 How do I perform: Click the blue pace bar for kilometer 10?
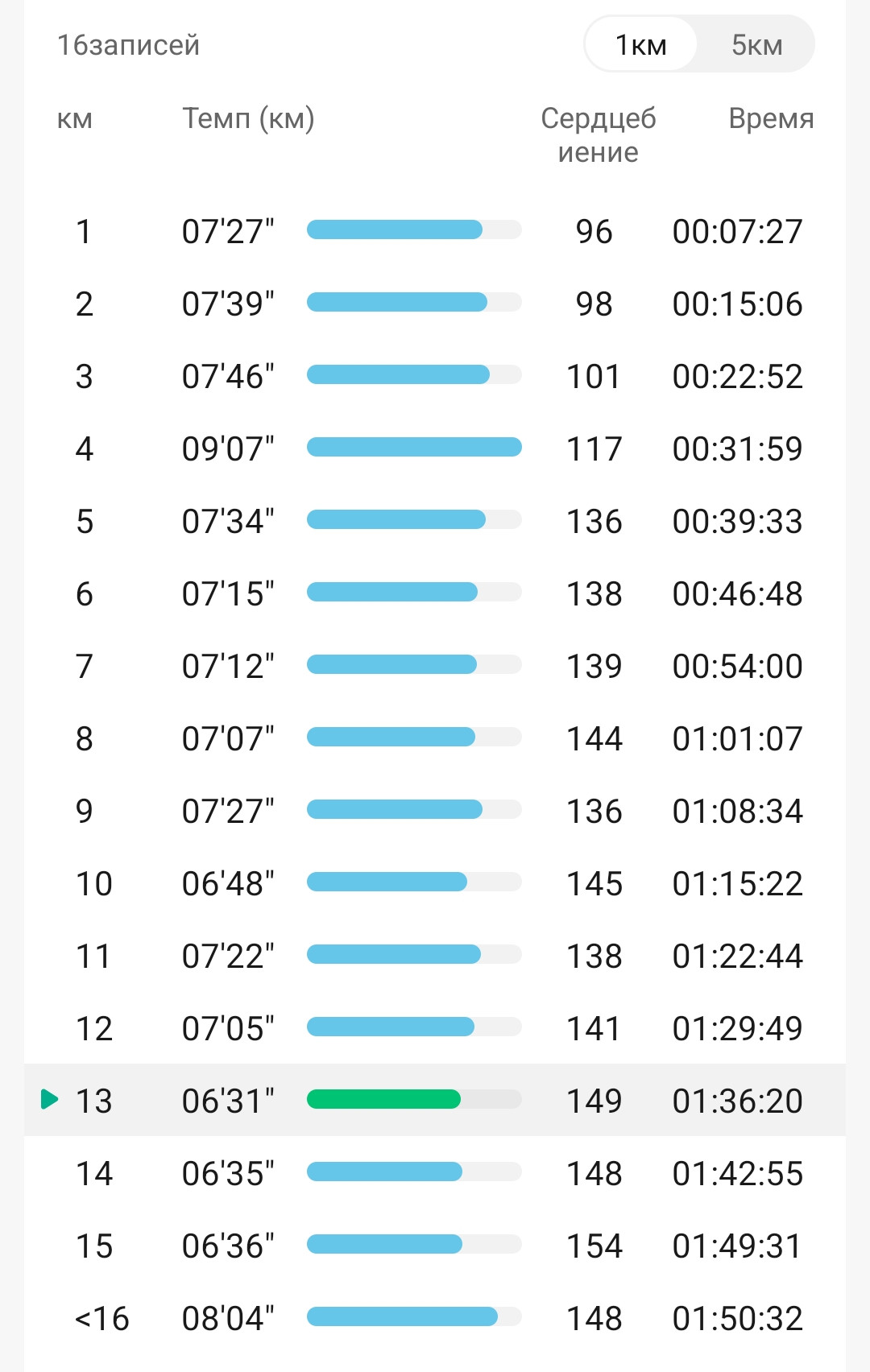tap(387, 882)
